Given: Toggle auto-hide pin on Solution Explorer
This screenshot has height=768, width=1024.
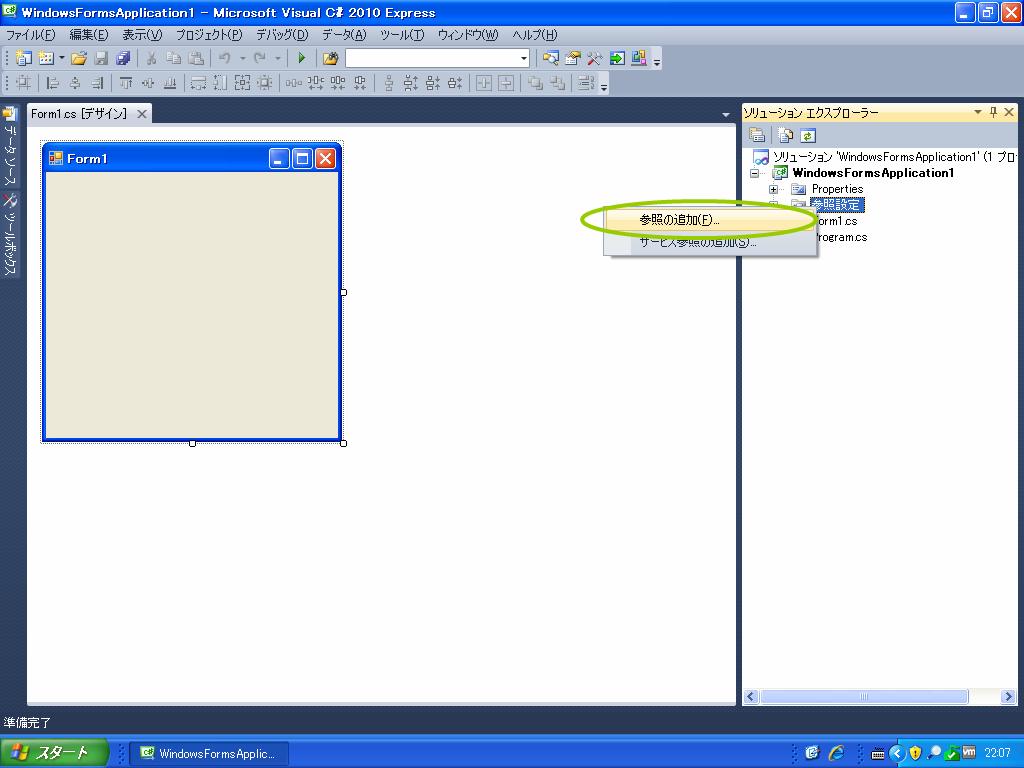Looking at the screenshot, I should coord(993,113).
